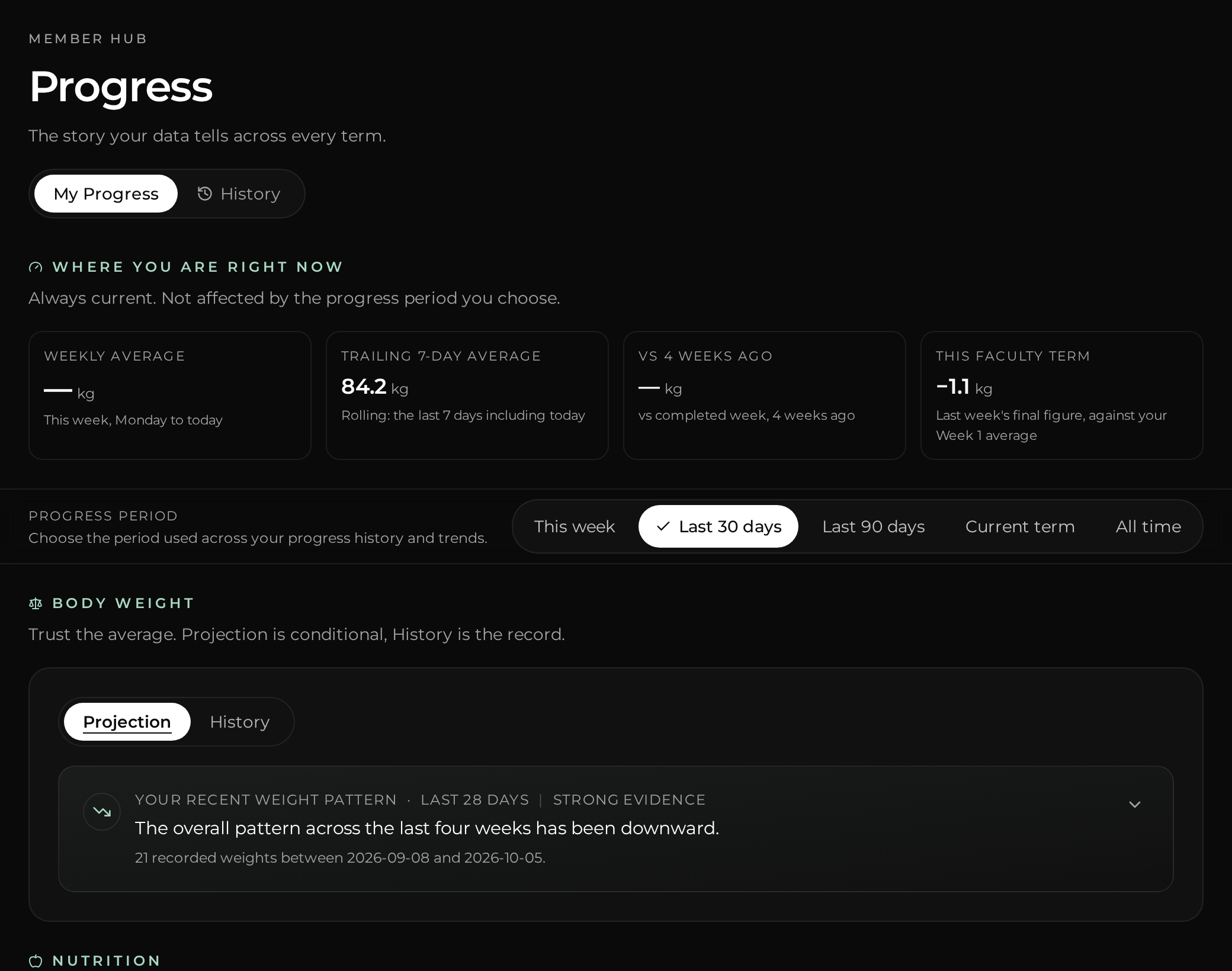Select the My Progress tab
This screenshot has height=971, width=1232.
[x=106, y=194]
